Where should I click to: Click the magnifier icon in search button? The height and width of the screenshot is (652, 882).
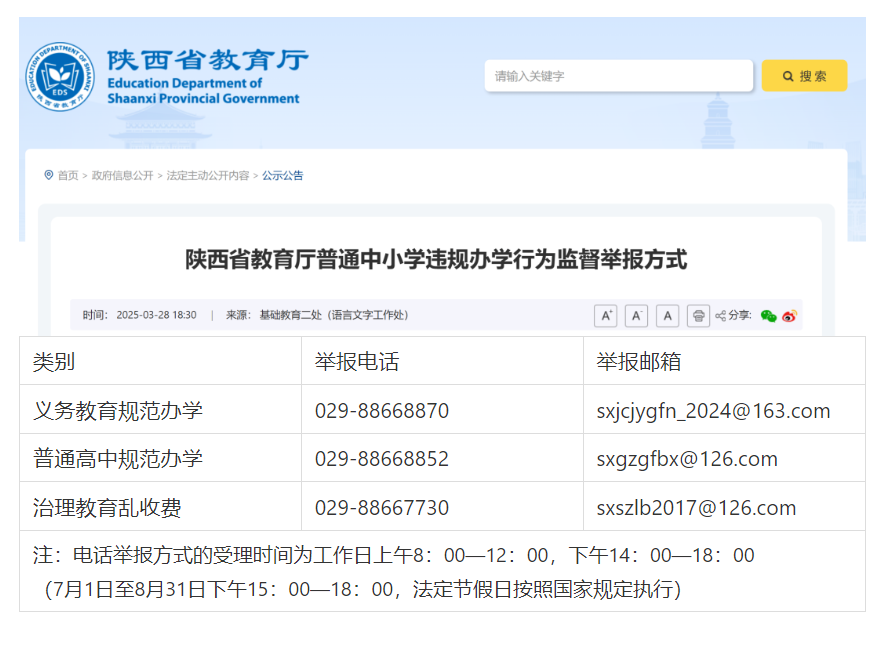tap(785, 76)
